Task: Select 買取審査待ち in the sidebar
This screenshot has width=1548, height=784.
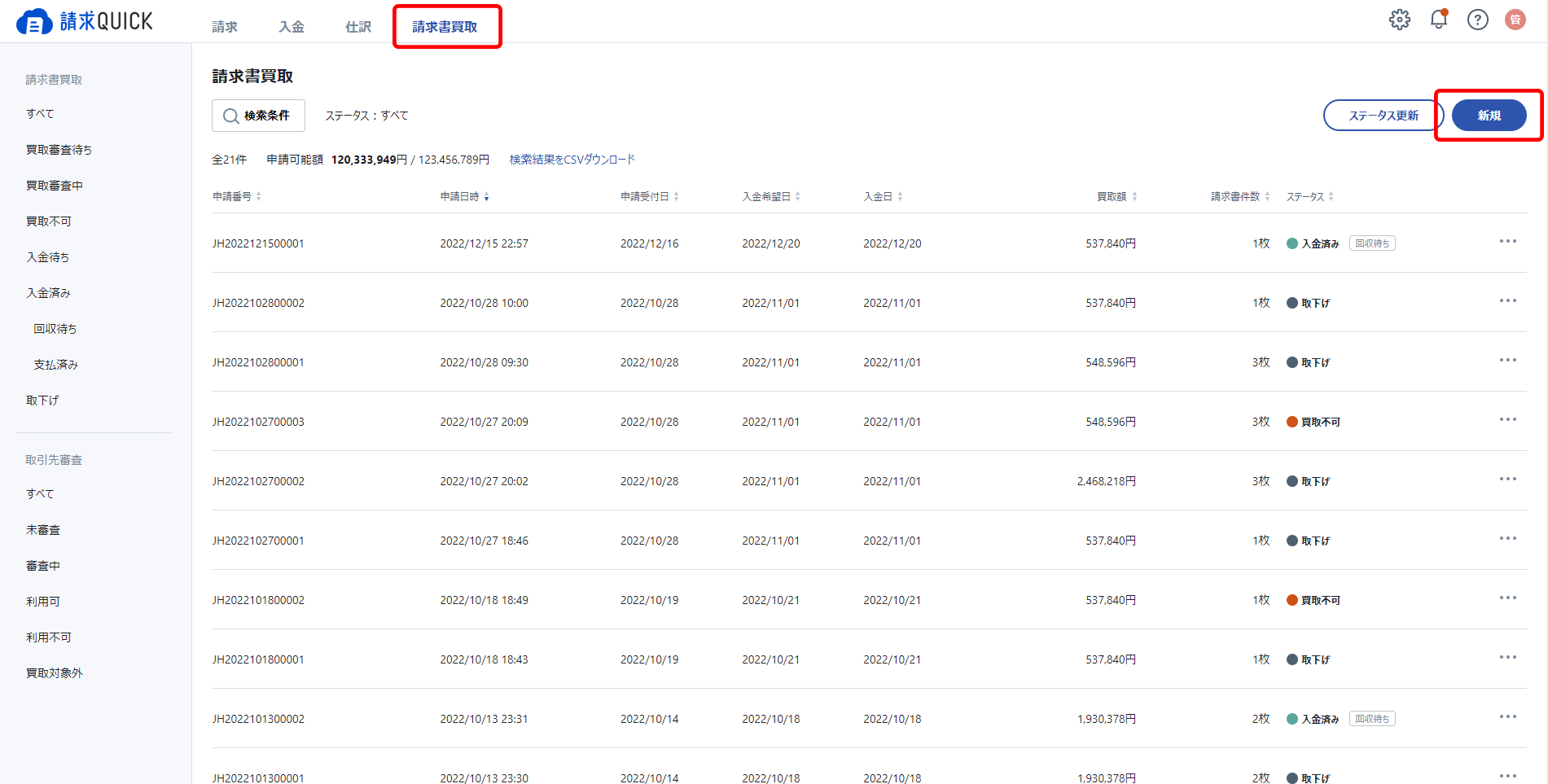Action: click(x=58, y=149)
